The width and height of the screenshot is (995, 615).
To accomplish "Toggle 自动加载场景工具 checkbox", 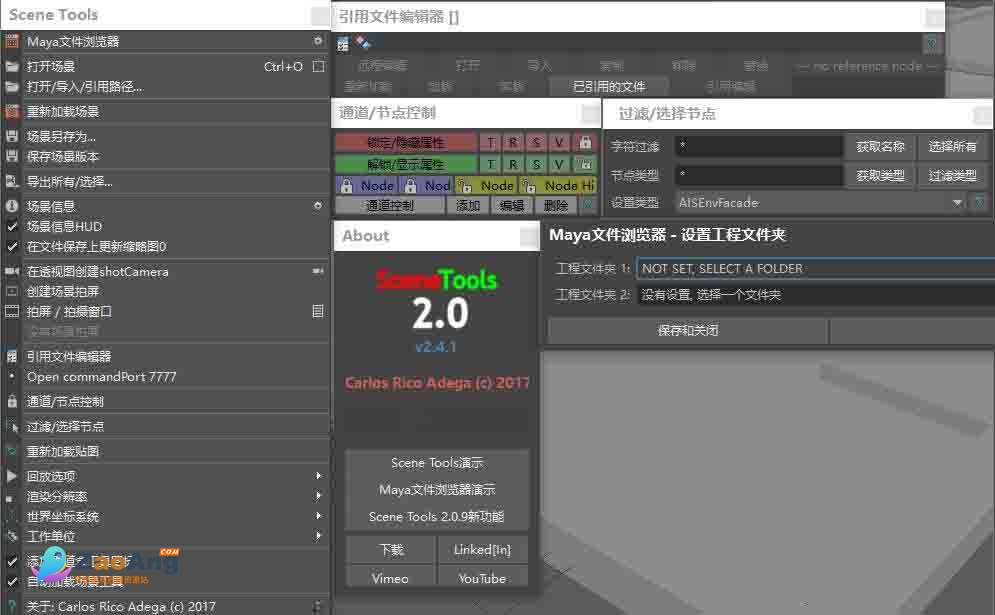I will pyautogui.click(x=12, y=581).
